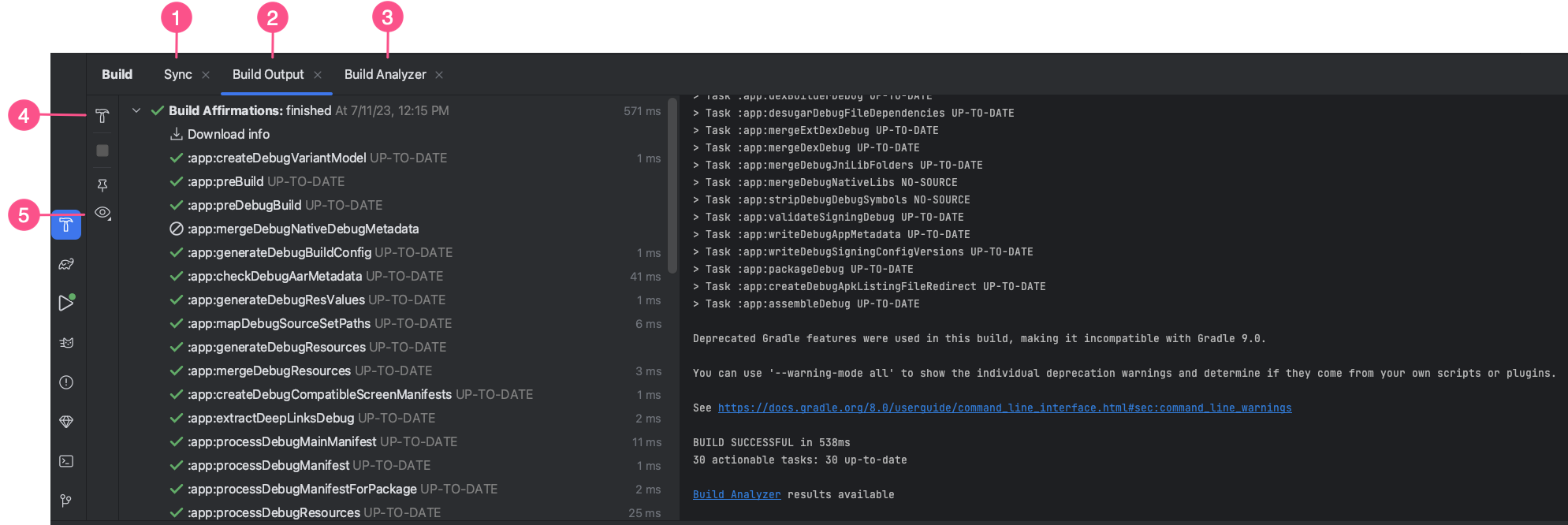Open the Gradle elephant tool window
This screenshot has width=1568, height=525.
[66, 264]
